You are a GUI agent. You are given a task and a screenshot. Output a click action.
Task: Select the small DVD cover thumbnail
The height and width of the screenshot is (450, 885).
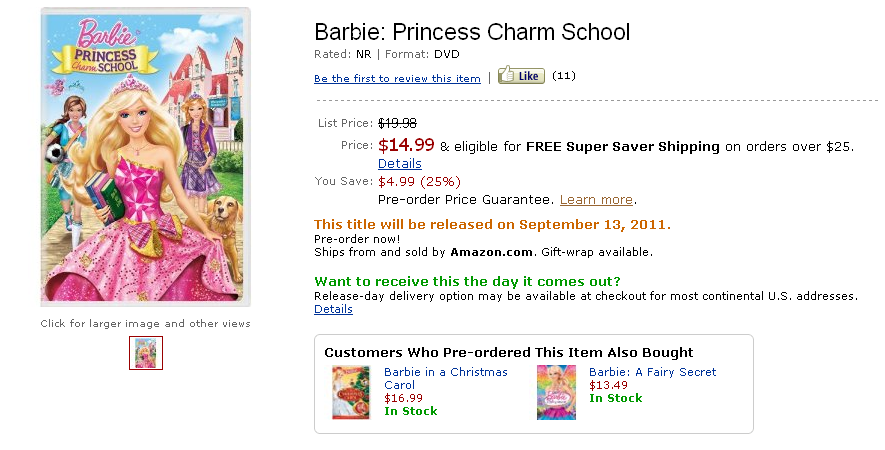(x=146, y=353)
